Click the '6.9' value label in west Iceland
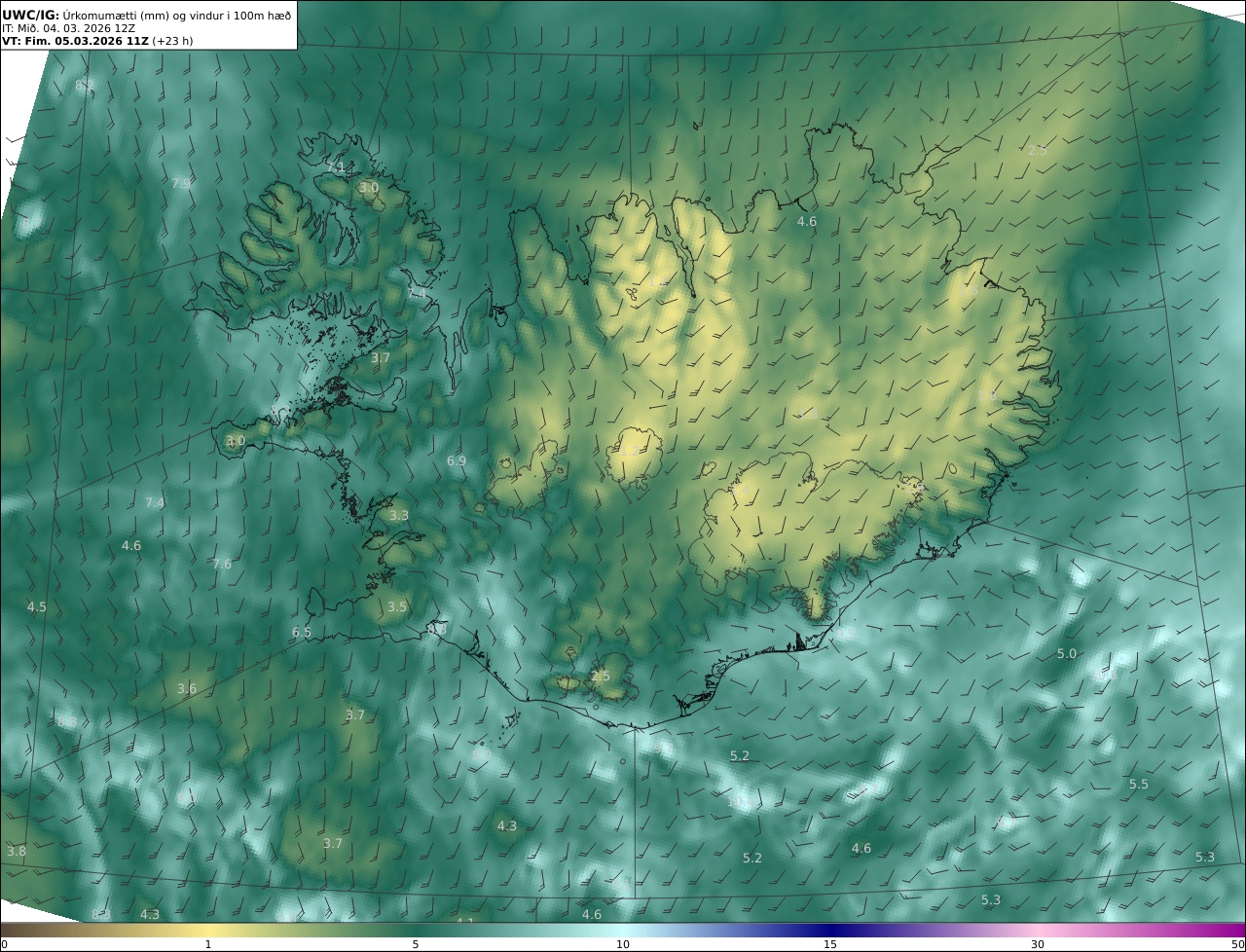The width and height of the screenshot is (1246, 952). (457, 460)
